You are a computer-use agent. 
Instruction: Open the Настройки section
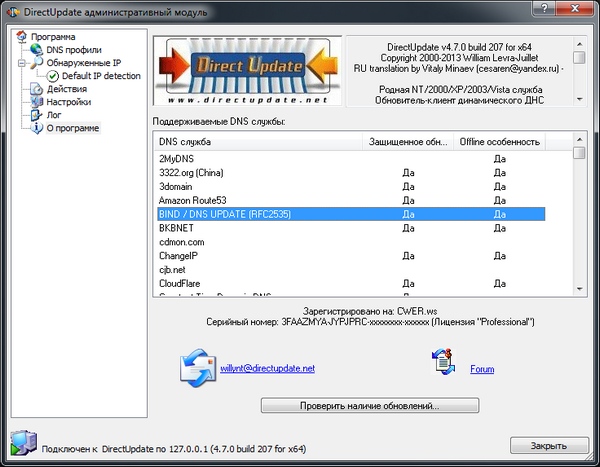pyautogui.click(x=68, y=102)
